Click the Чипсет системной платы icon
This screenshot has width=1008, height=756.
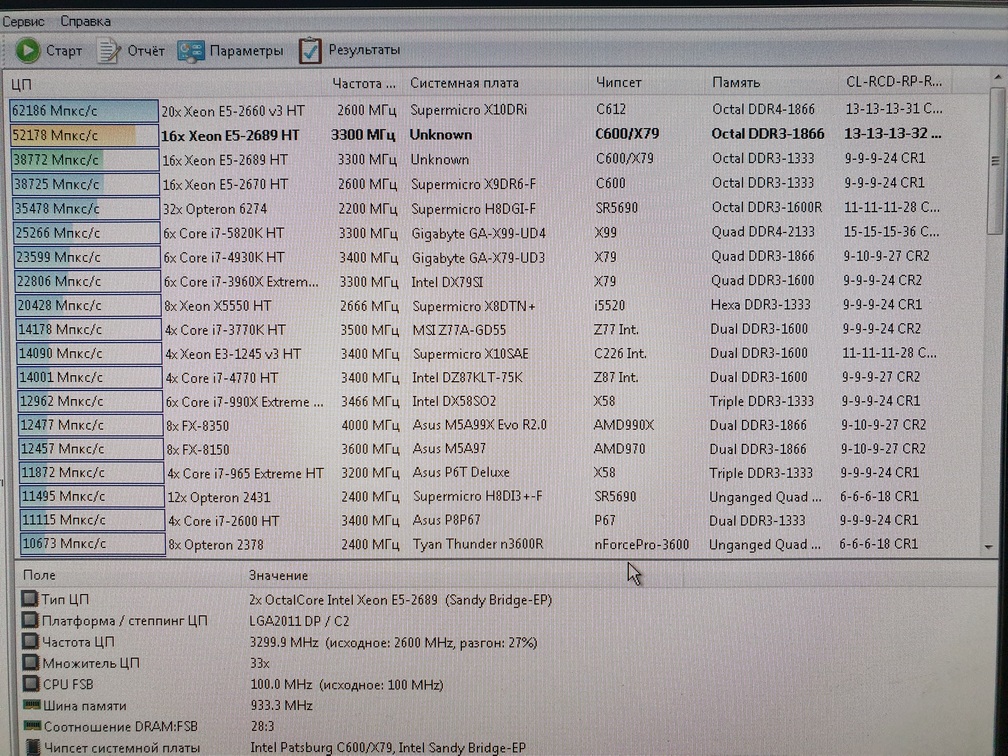pyautogui.click(x=33, y=747)
